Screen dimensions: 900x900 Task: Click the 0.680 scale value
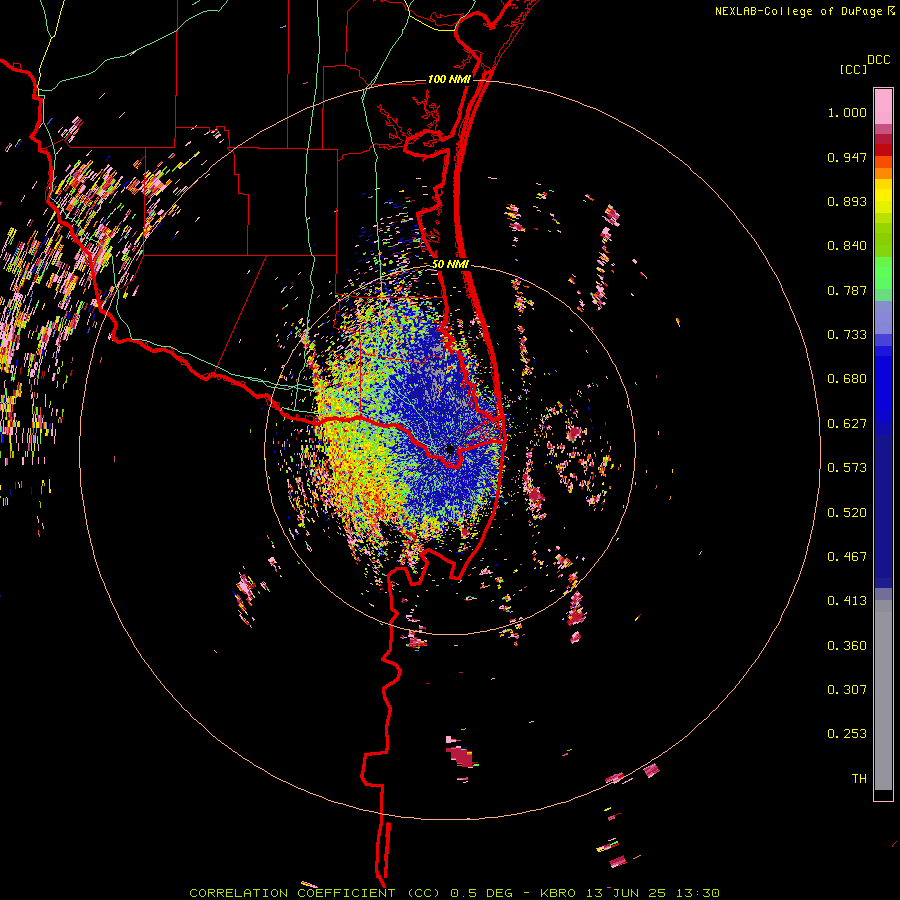[847, 379]
